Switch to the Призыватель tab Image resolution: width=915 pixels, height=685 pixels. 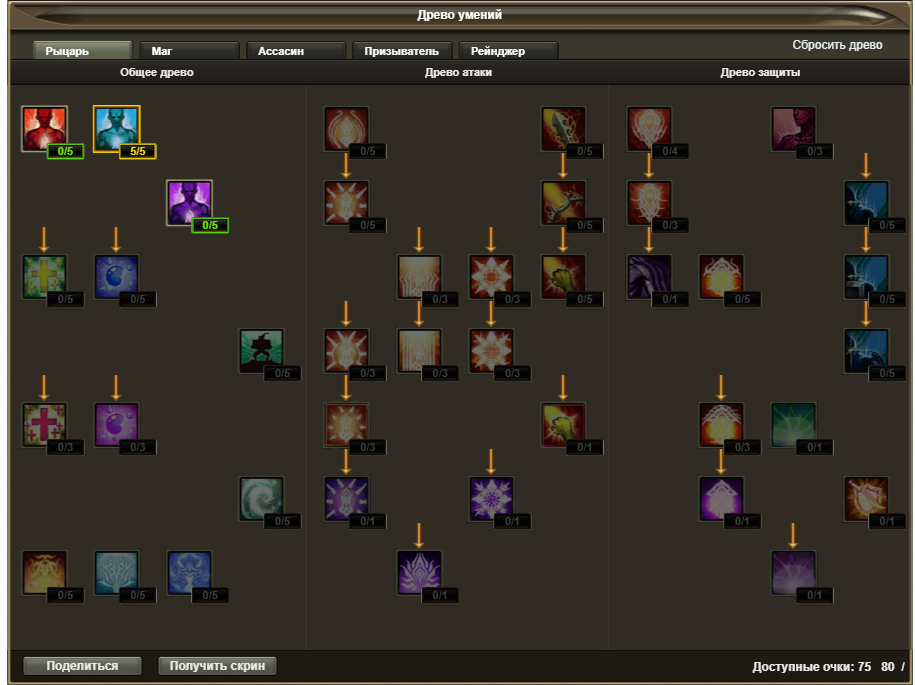pyautogui.click(x=402, y=51)
